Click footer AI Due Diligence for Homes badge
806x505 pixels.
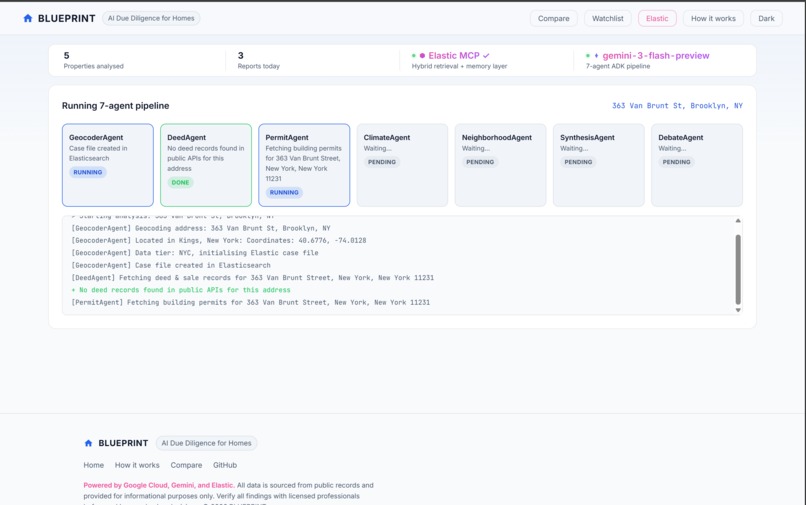(x=207, y=443)
